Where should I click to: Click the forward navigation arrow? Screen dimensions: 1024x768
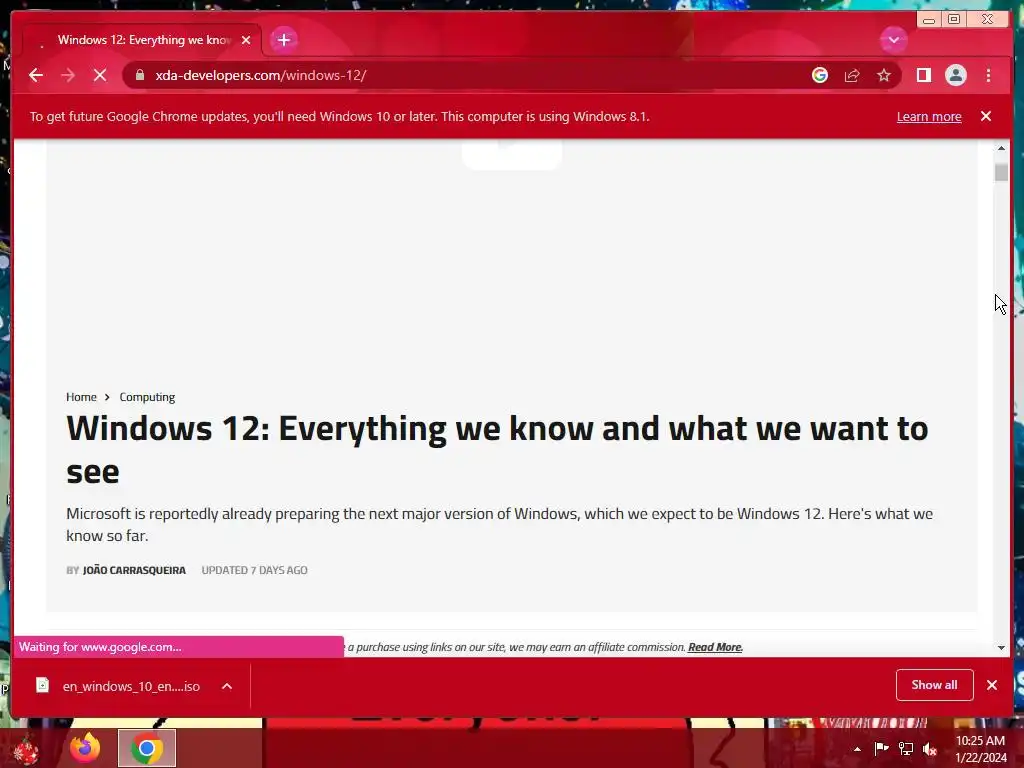(68, 75)
